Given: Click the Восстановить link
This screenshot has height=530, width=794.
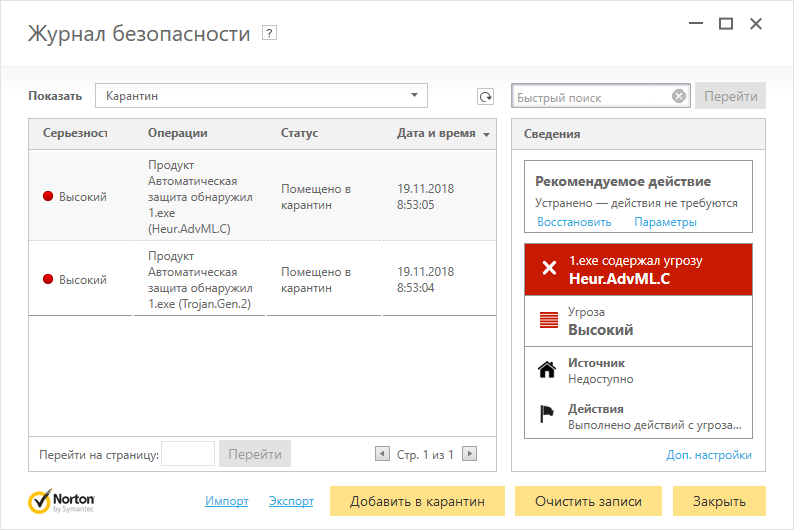Looking at the screenshot, I should click(574, 222).
